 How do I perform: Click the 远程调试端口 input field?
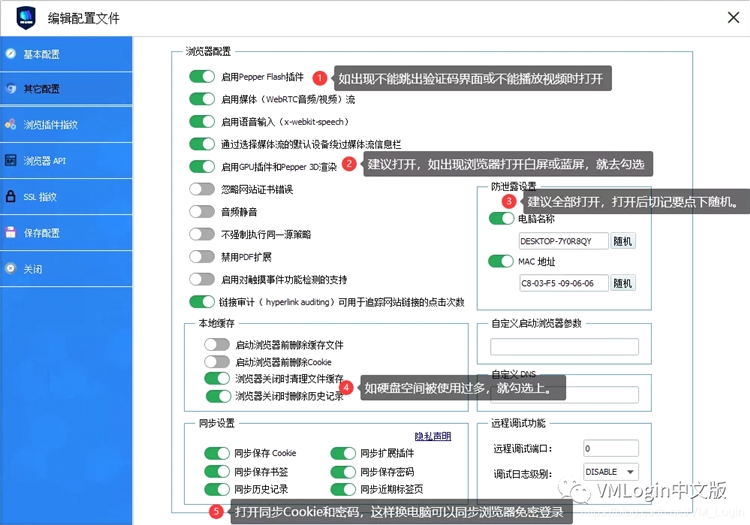[611, 448]
